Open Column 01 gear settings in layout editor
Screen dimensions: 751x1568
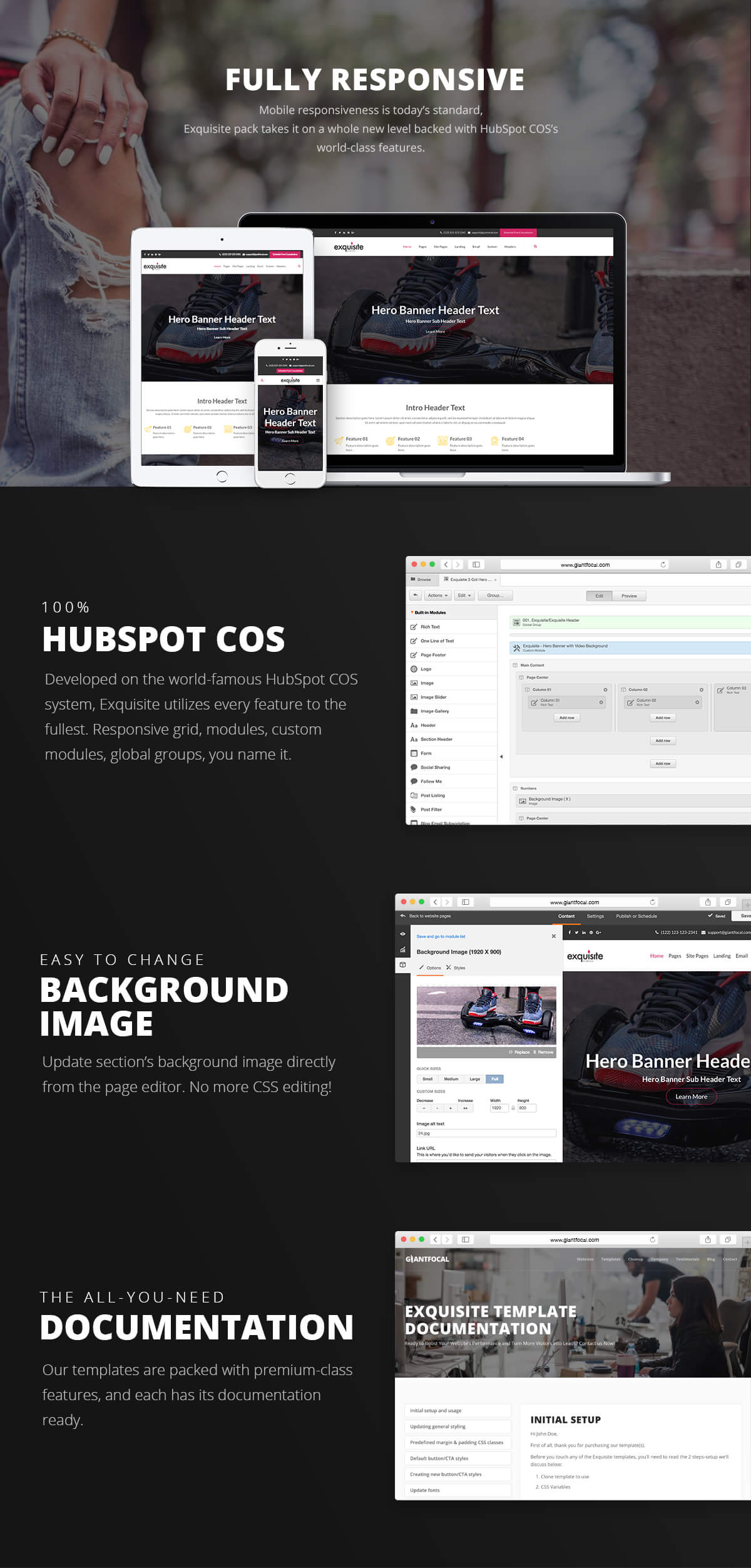click(x=605, y=689)
